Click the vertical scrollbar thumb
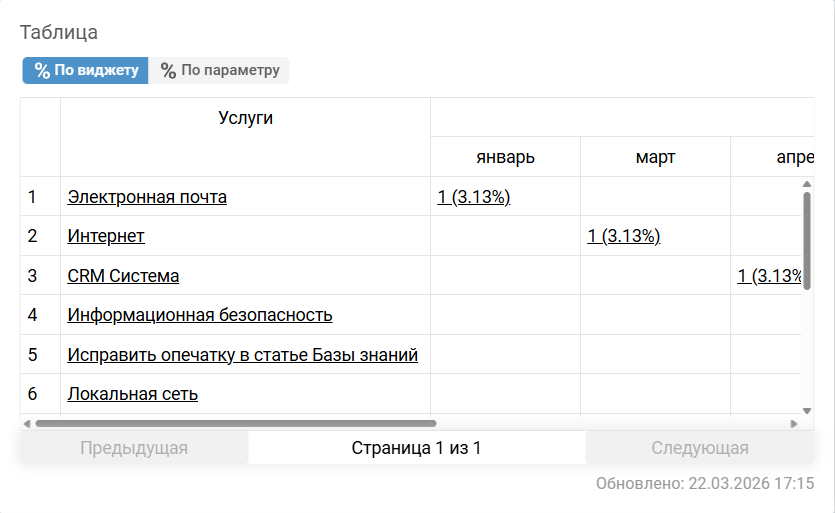 (x=806, y=240)
